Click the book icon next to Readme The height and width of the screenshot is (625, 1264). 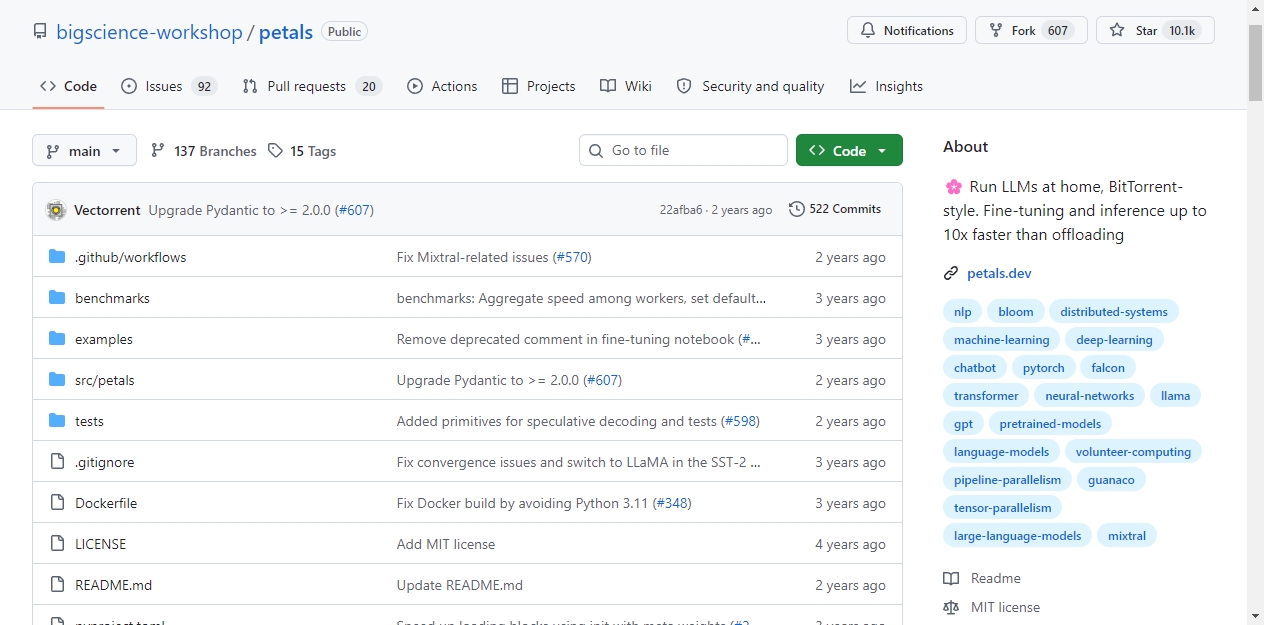click(x=951, y=578)
